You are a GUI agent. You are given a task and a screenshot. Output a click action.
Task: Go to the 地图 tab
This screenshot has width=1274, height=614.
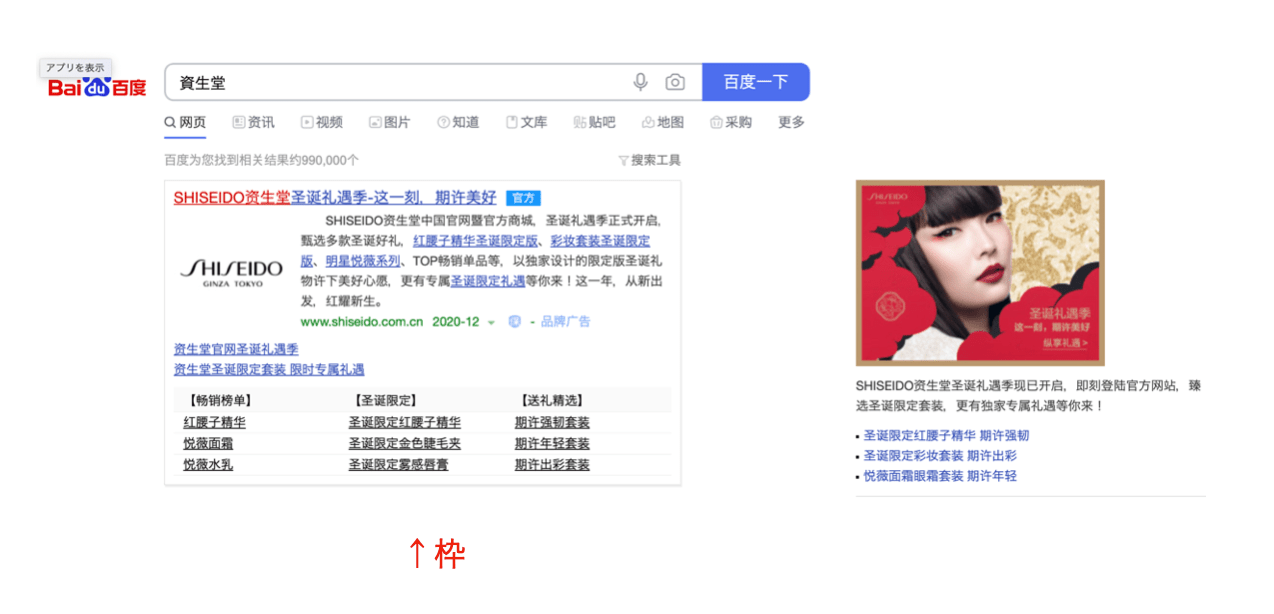click(663, 122)
